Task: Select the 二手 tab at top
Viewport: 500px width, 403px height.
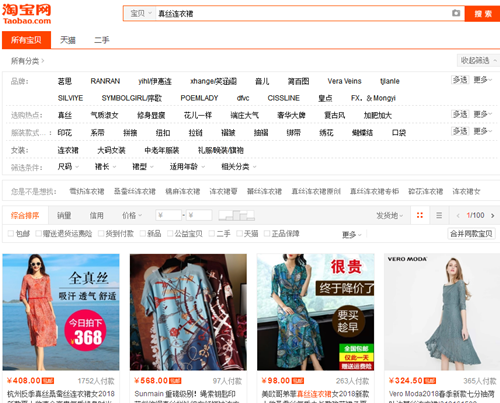Action: coord(102,40)
